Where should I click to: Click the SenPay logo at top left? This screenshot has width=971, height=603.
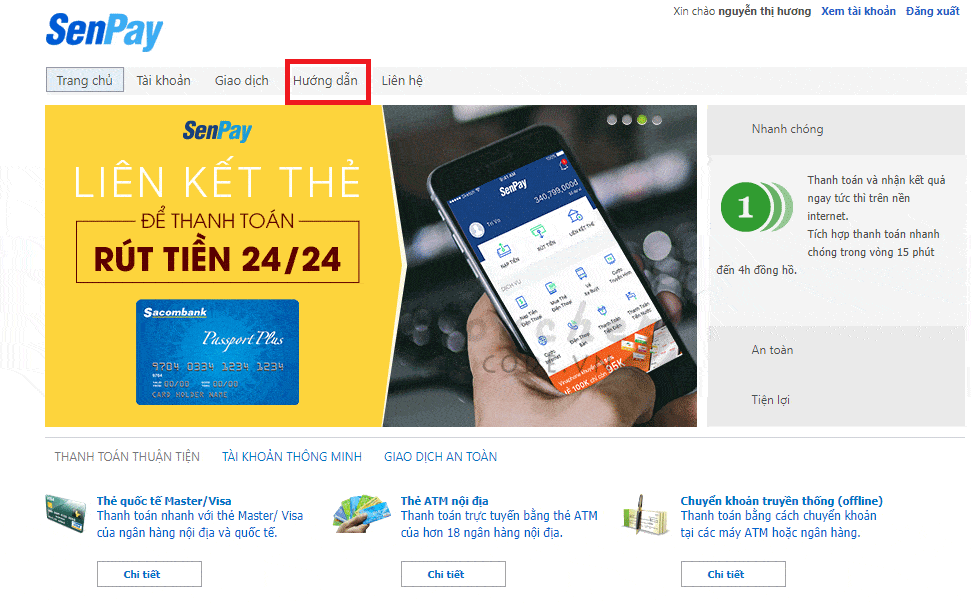pos(104,31)
